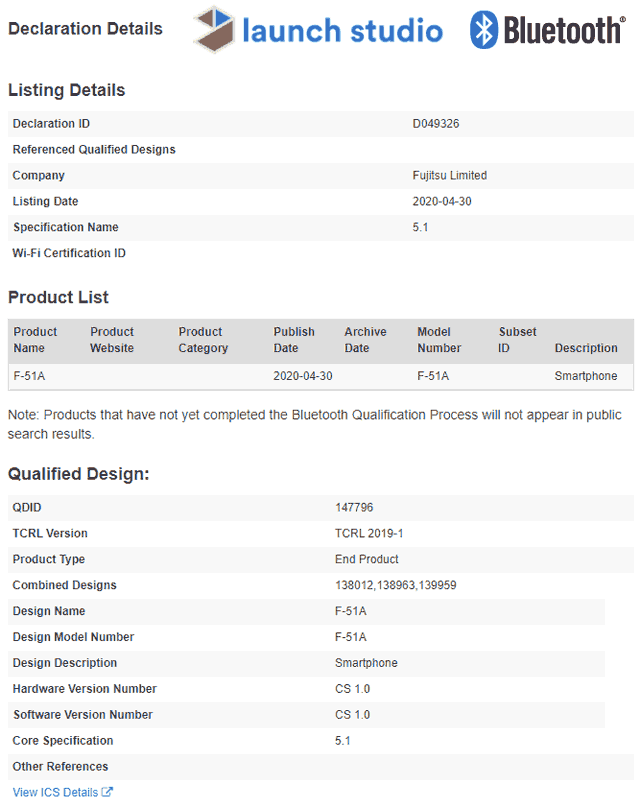
Task: Select Combined Designs value 138012,138963,139959
Action: point(396,585)
